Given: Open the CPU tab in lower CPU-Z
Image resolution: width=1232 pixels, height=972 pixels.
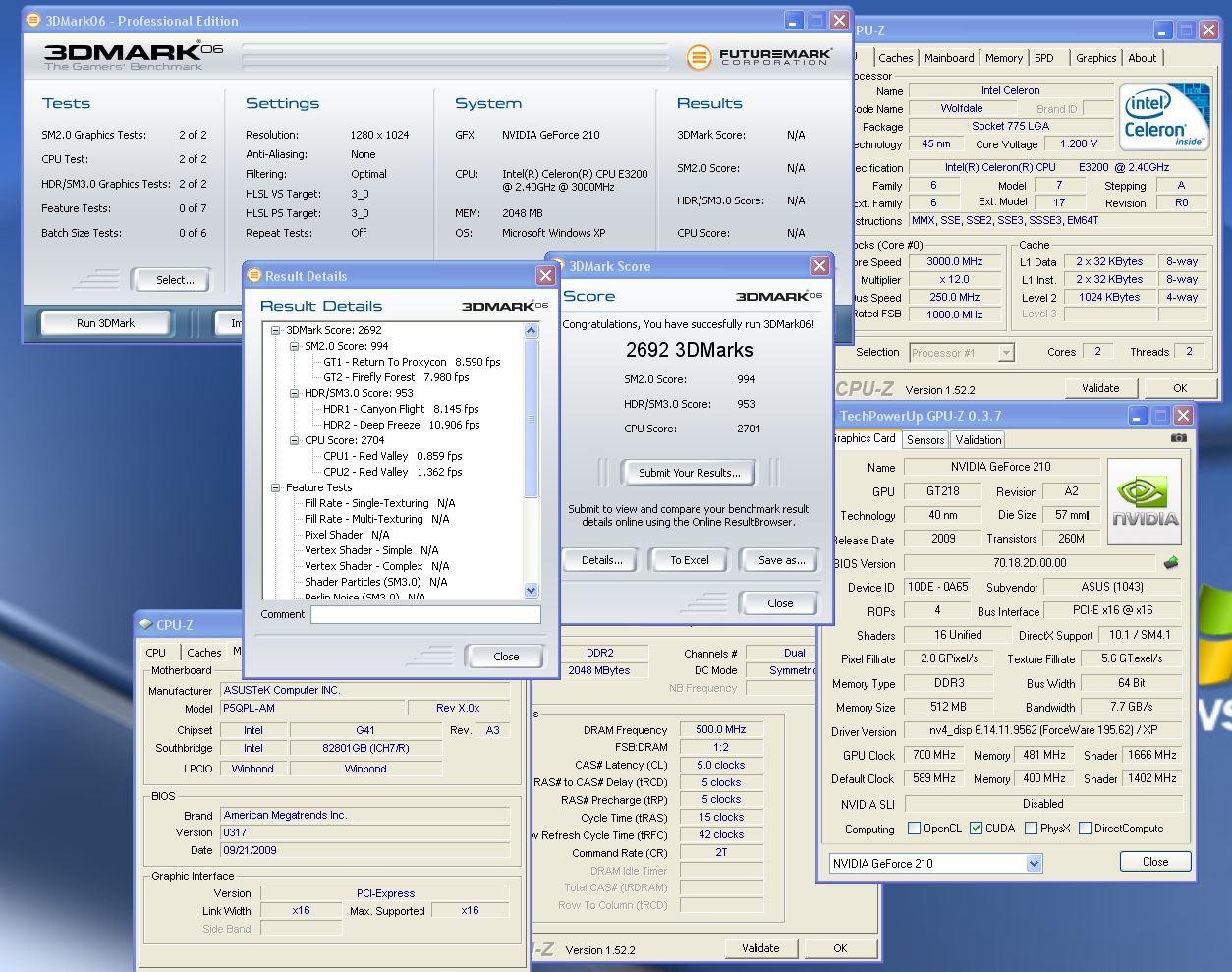Looking at the screenshot, I should [156, 652].
